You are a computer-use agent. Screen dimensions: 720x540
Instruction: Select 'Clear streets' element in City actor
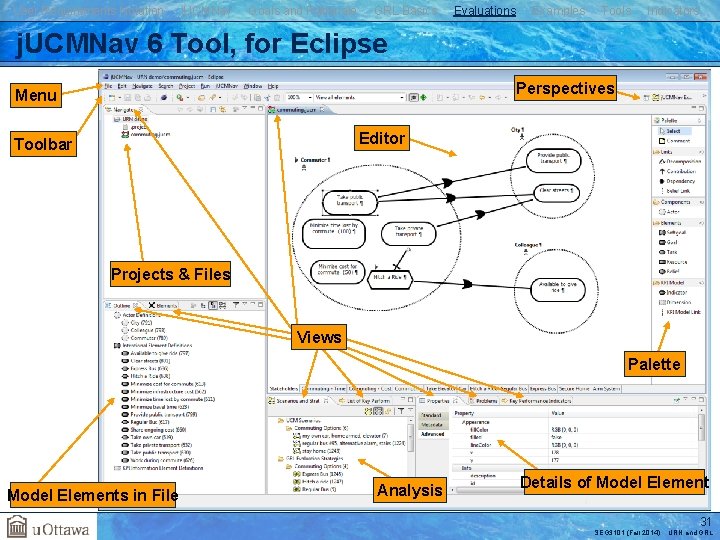coord(557,193)
